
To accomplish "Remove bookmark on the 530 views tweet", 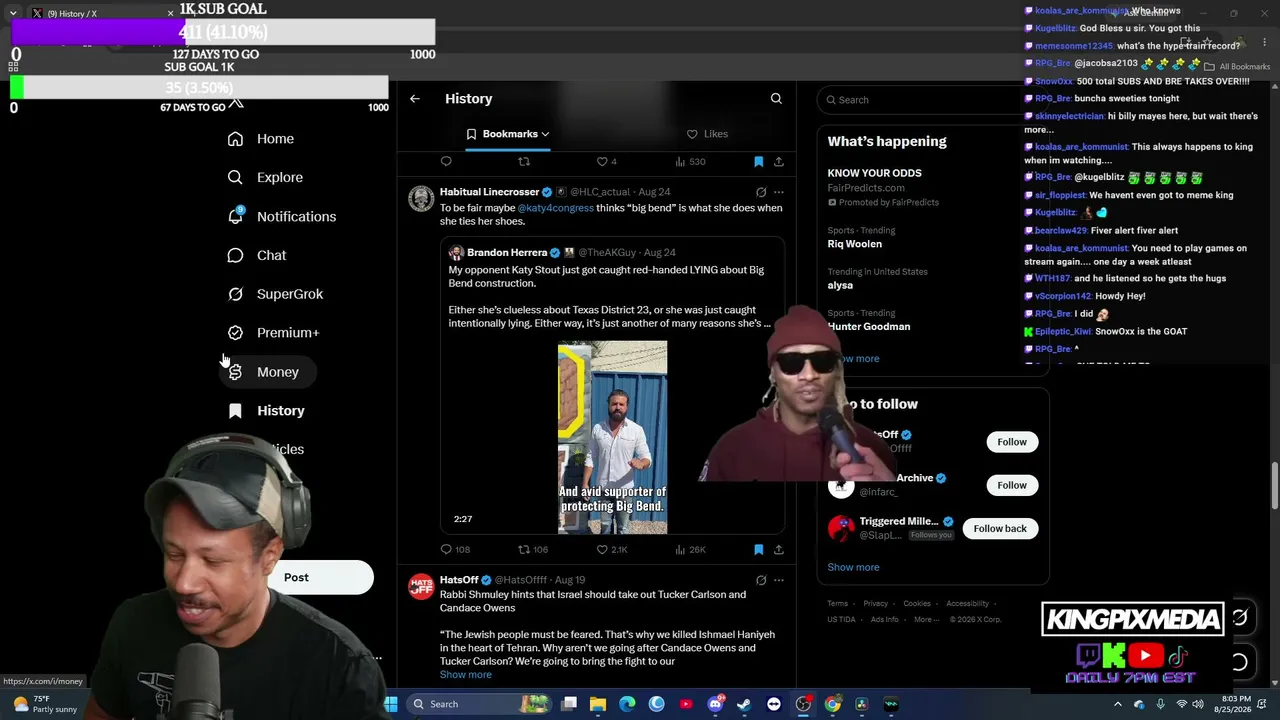I will click(758, 161).
